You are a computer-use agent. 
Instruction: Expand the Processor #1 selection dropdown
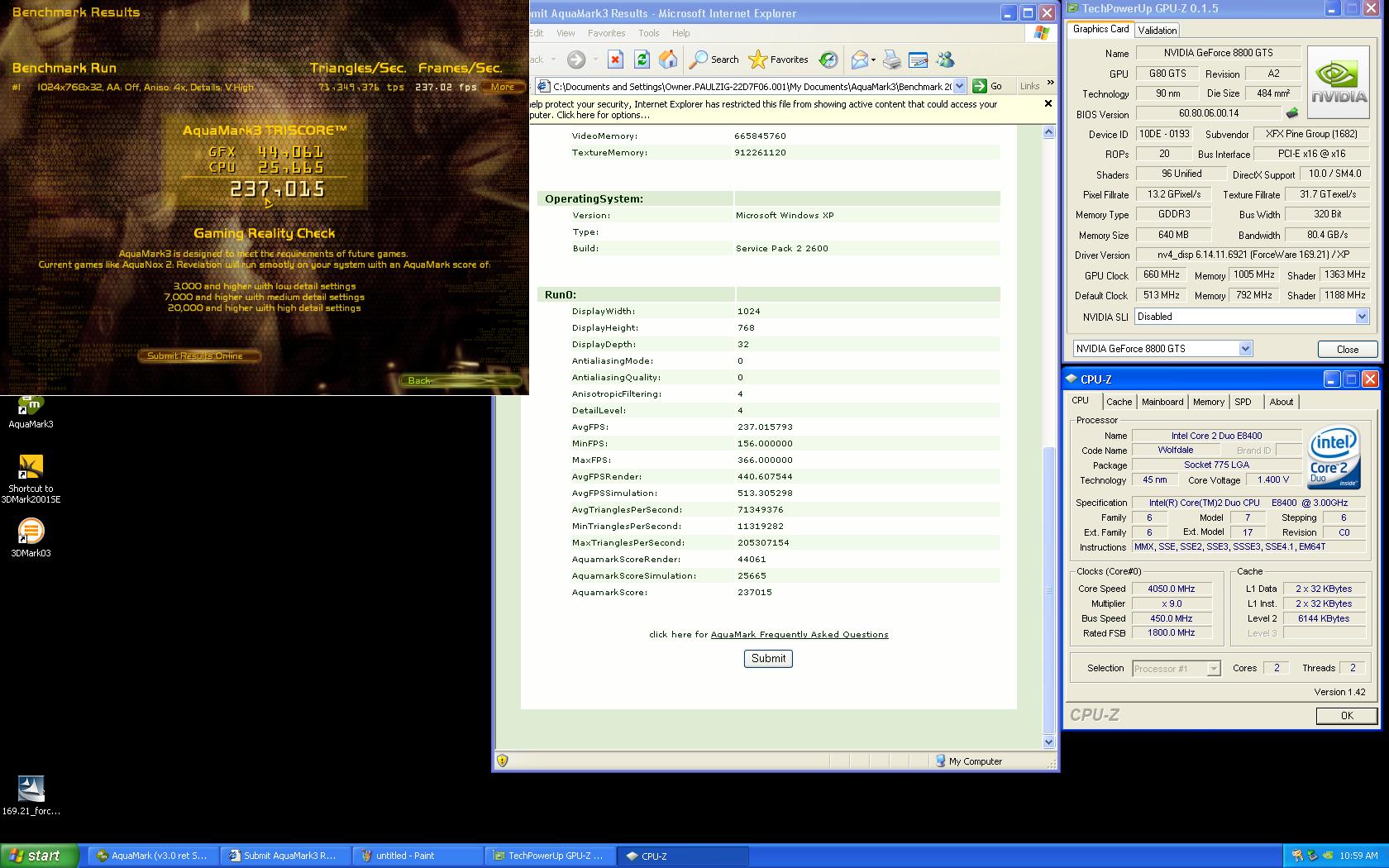[1214, 669]
